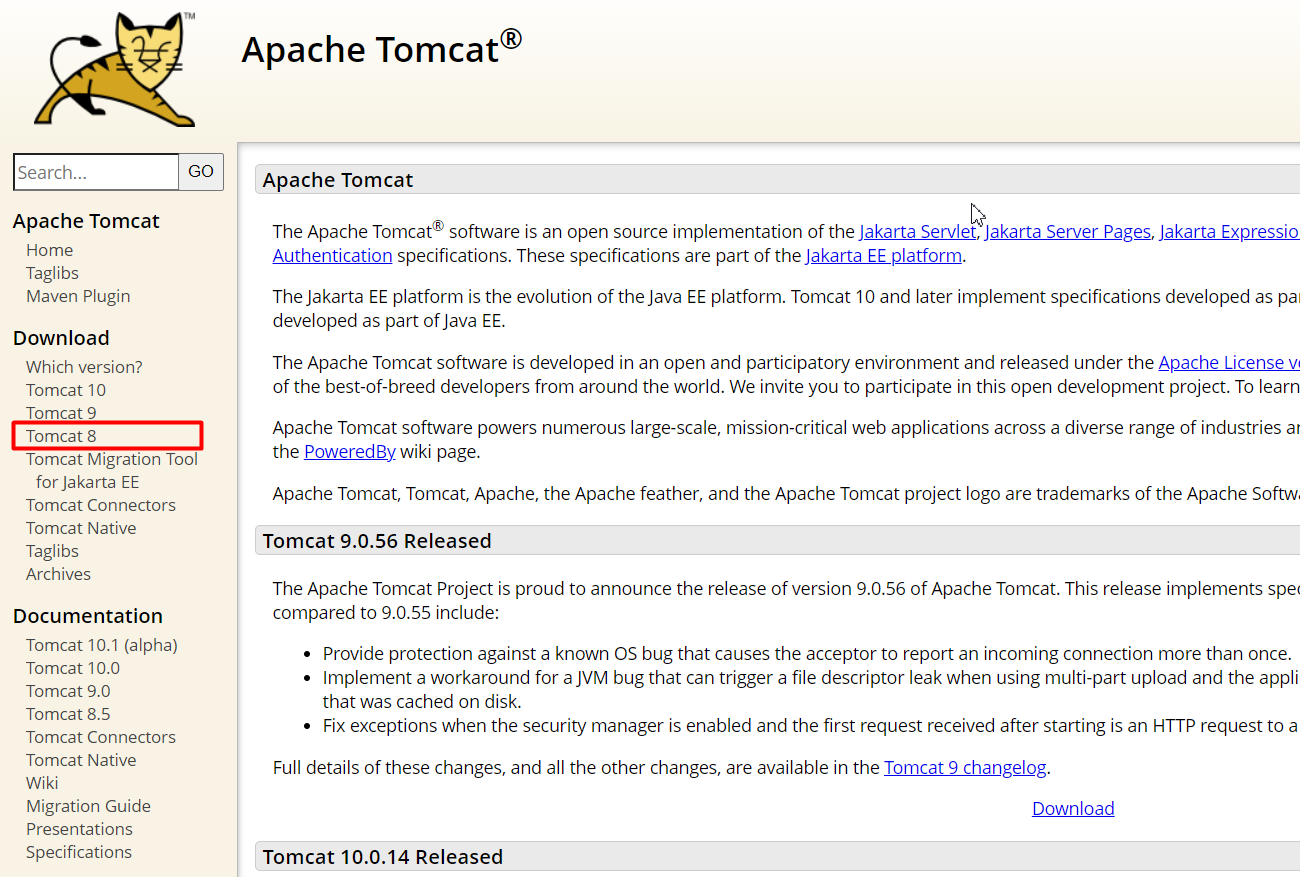Click the Download link for Tomcat 9.0.56
The image size is (1300, 877).
[1073, 807]
